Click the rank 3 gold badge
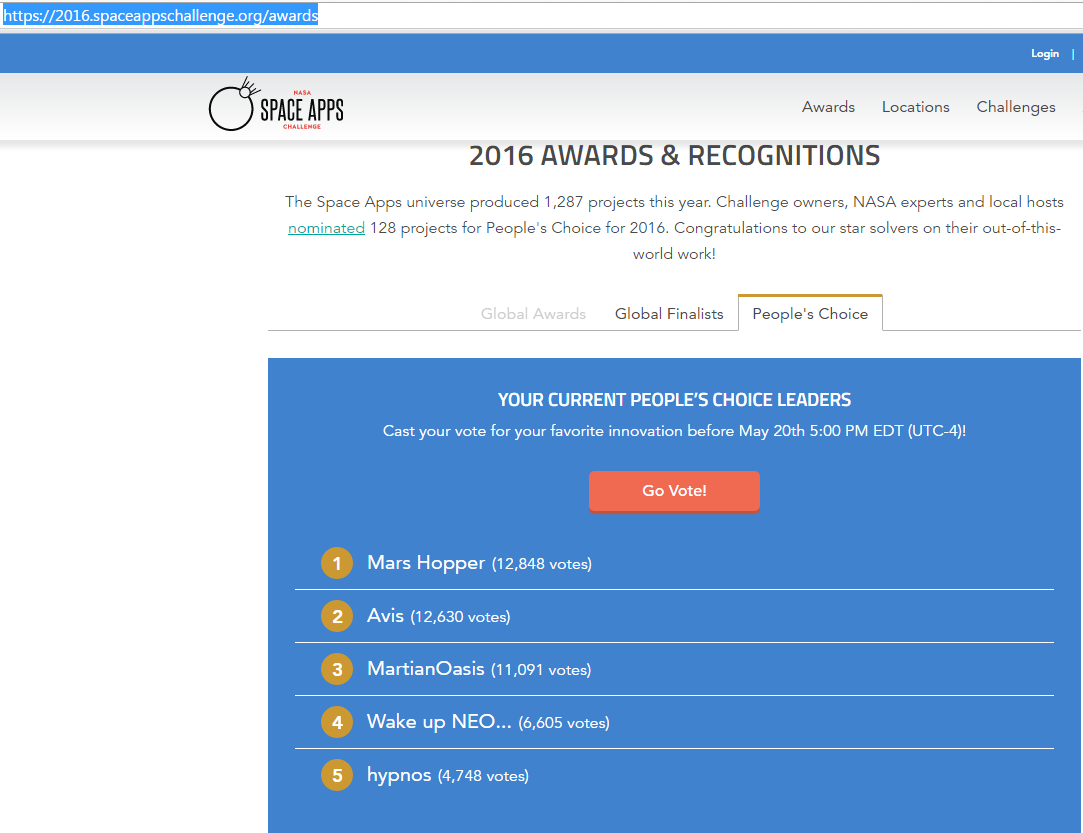The height and width of the screenshot is (833, 1083). (337, 669)
